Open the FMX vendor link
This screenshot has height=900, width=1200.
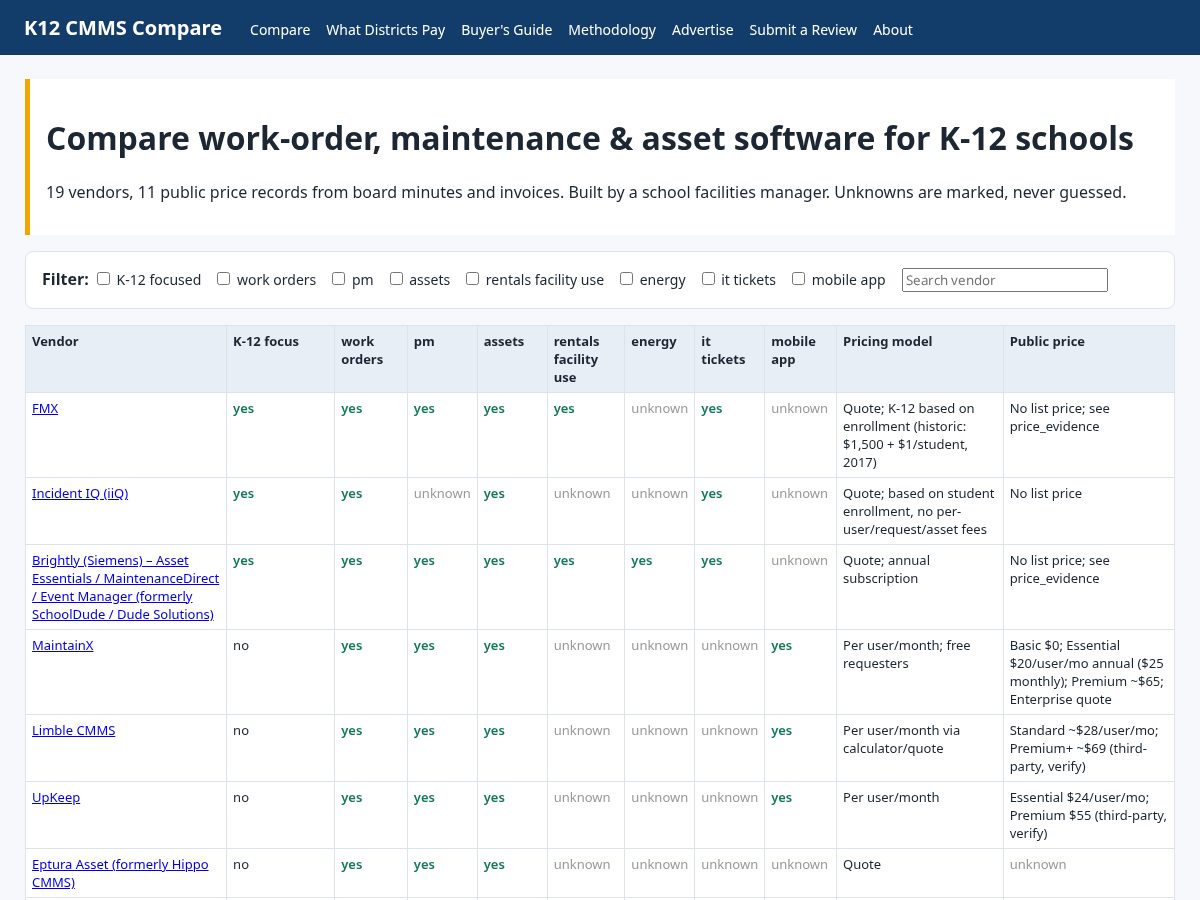coord(45,408)
